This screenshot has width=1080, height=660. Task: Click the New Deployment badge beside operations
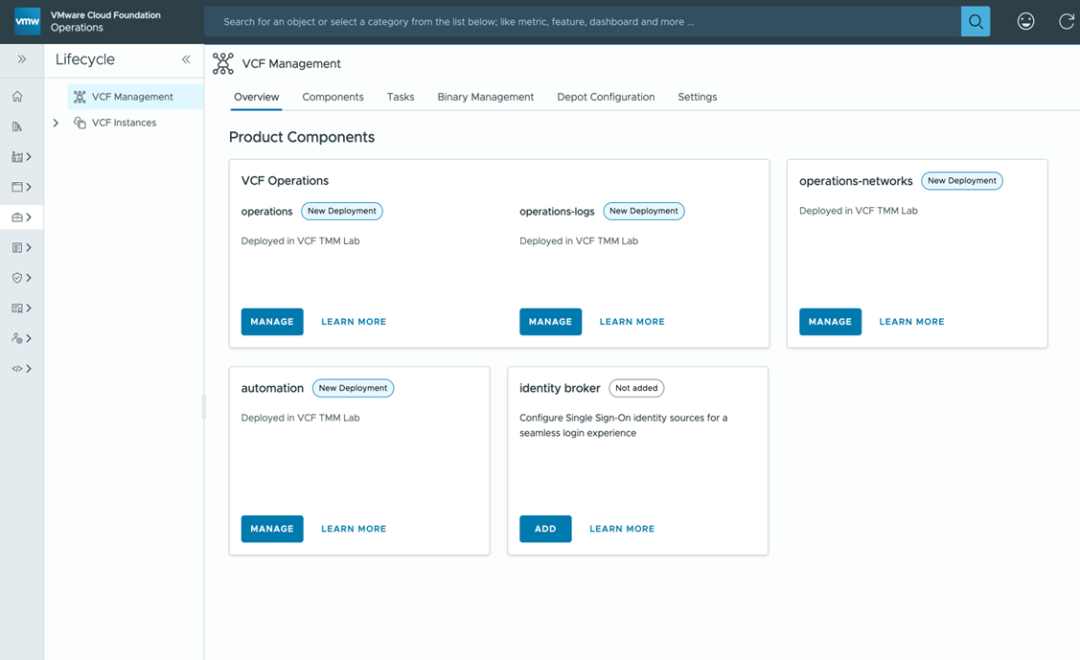coord(342,211)
